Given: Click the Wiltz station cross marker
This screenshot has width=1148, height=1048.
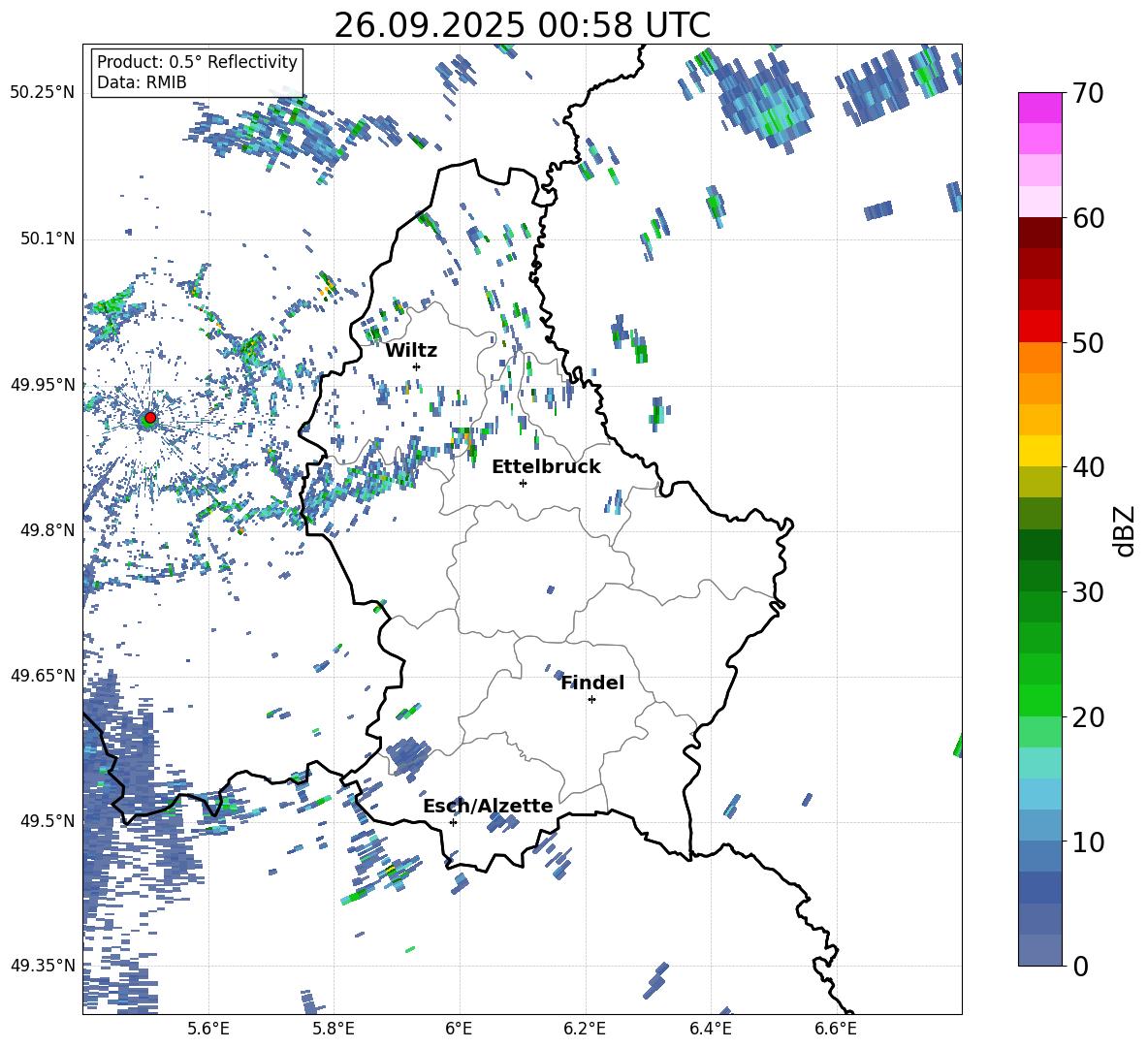Looking at the screenshot, I should 416,366.
